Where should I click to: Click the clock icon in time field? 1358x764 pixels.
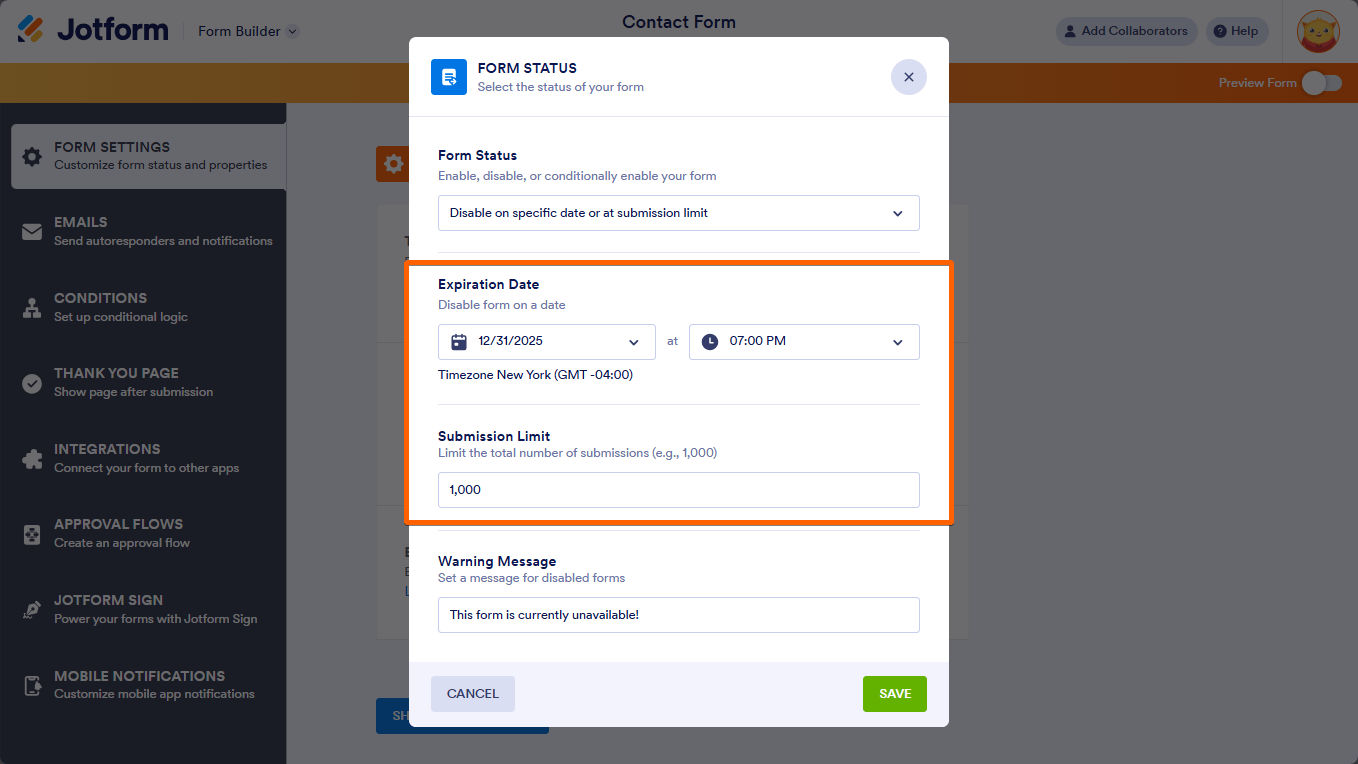click(x=710, y=342)
